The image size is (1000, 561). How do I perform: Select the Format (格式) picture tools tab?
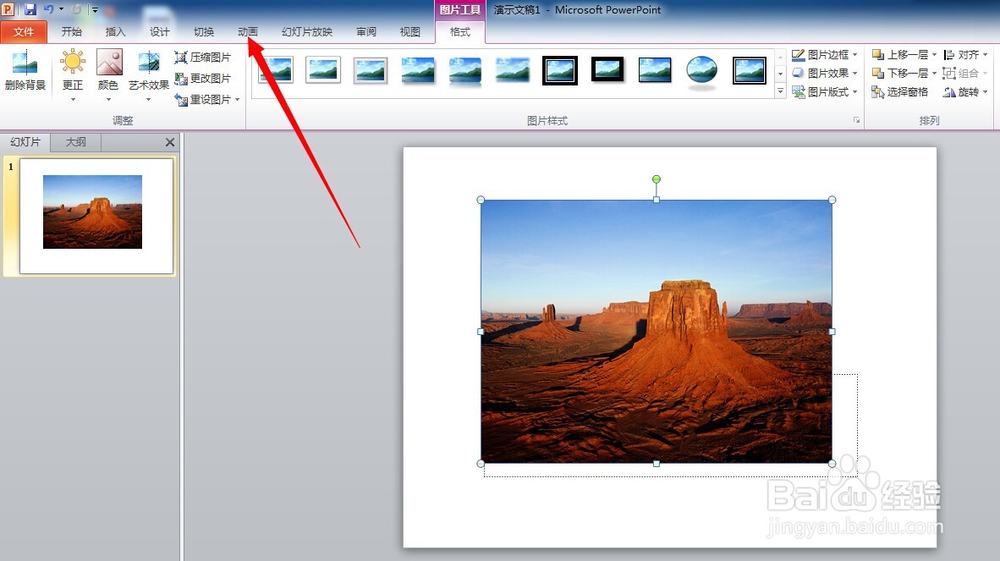(x=460, y=32)
